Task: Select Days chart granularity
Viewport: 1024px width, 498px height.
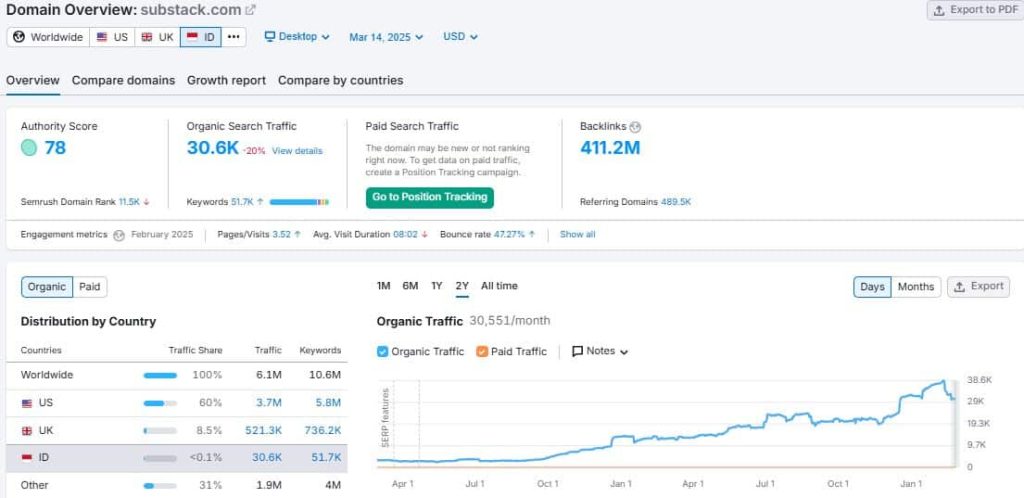Action: [872, 287]
